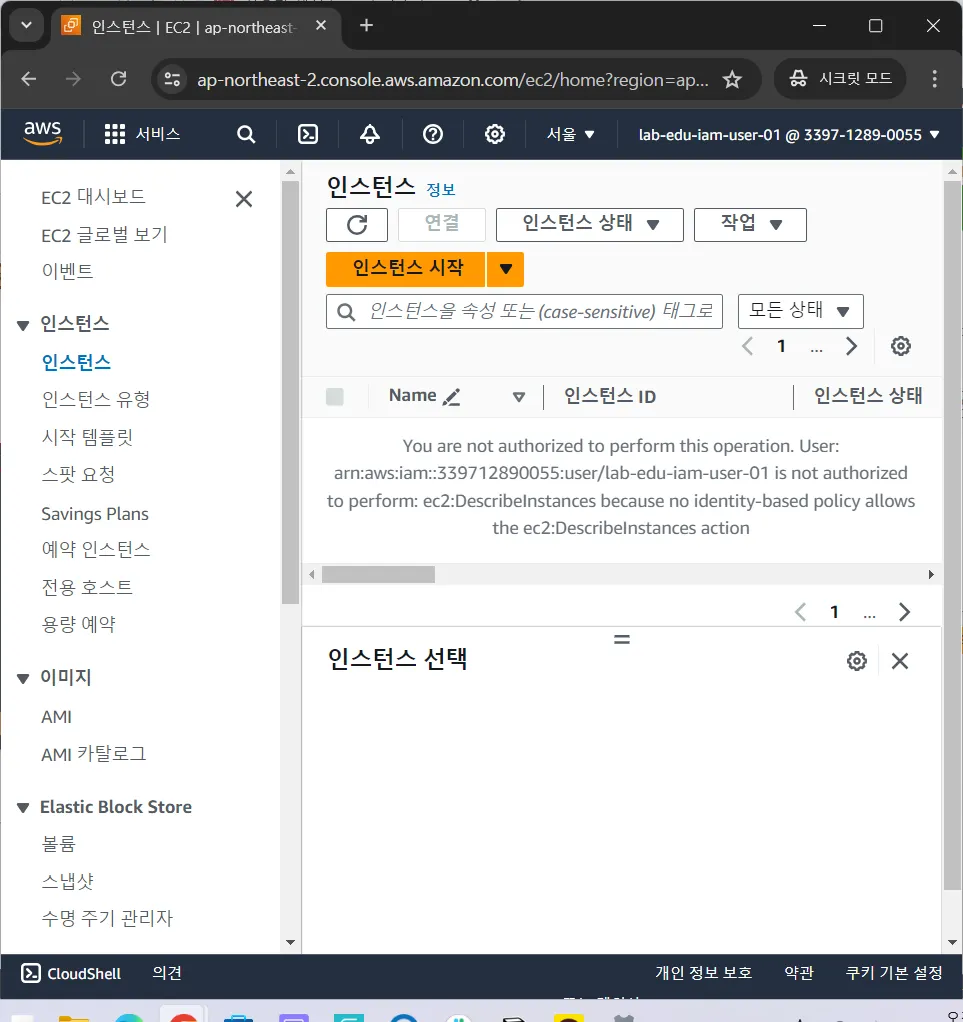This screenshot has height=1022, width=963.
Task: Click the 시크릿 모드 incognito indicator
Action: pyautogui.click(x=840, y=79)
